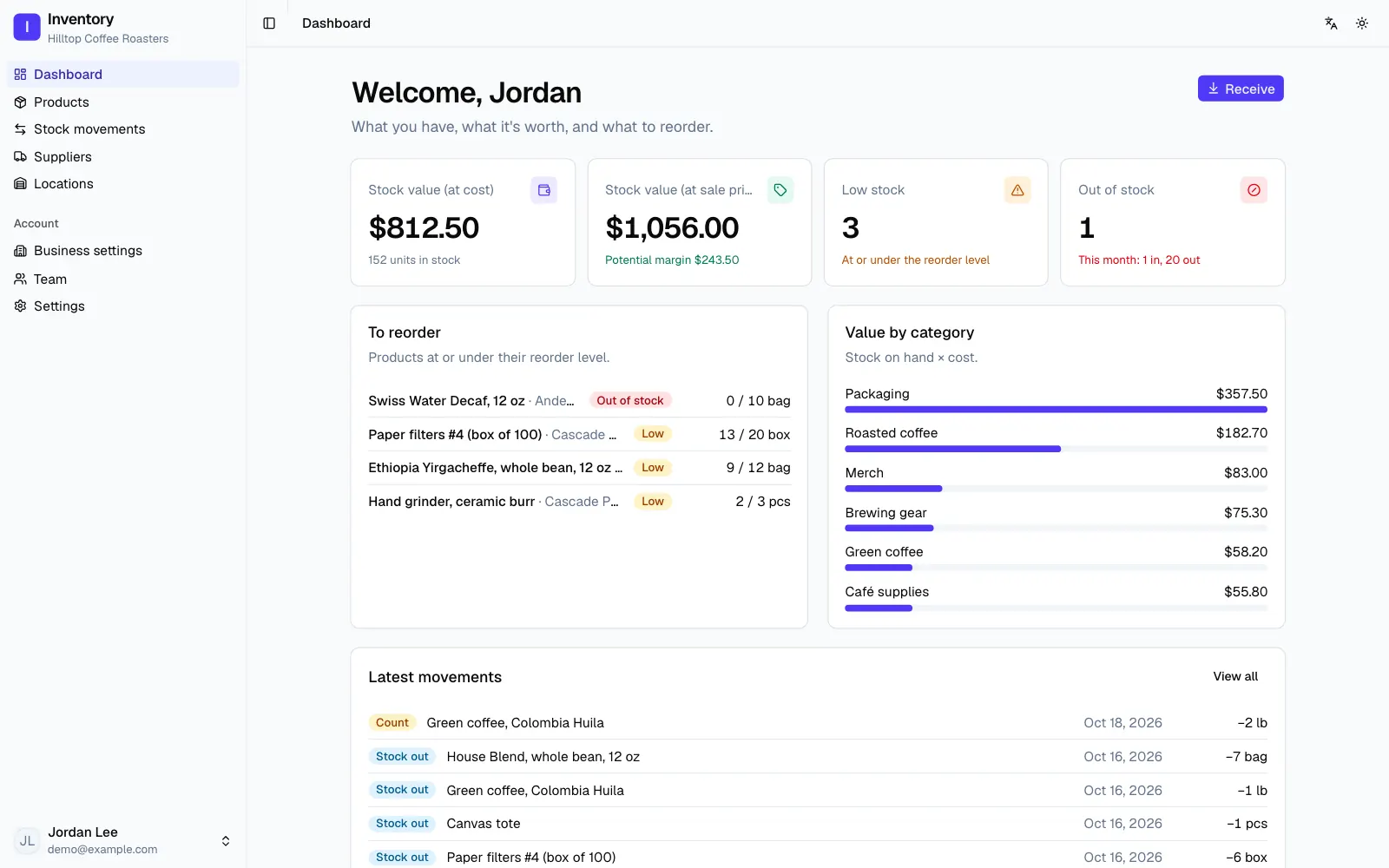Click the Oct 18, 2026 date cell
Viewport: 1389px width, 868px height.
[1122, 723]
